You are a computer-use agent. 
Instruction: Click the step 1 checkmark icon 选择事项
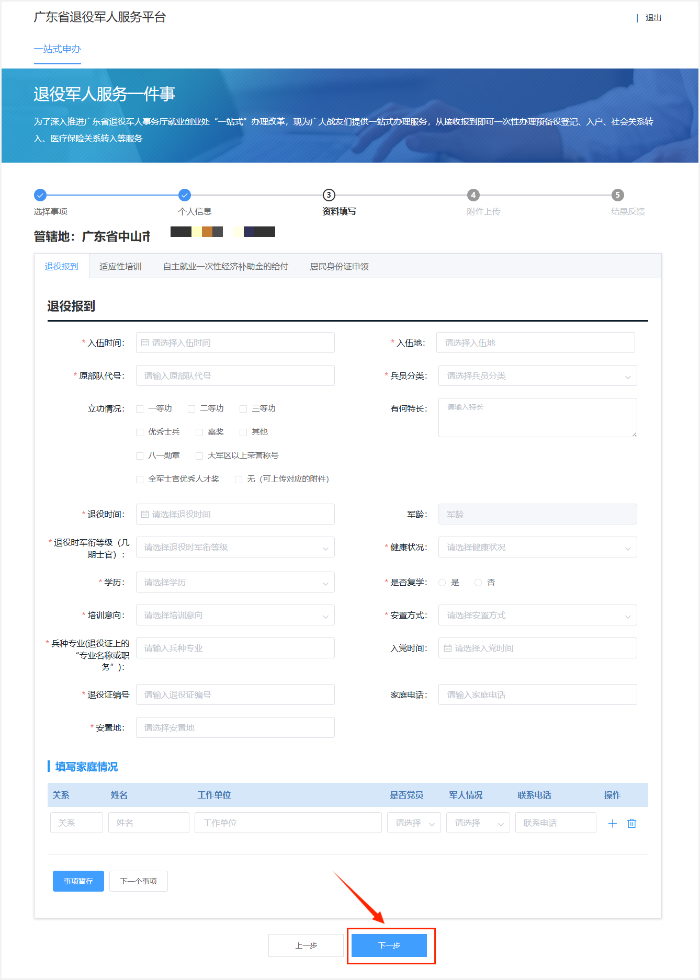40,195
